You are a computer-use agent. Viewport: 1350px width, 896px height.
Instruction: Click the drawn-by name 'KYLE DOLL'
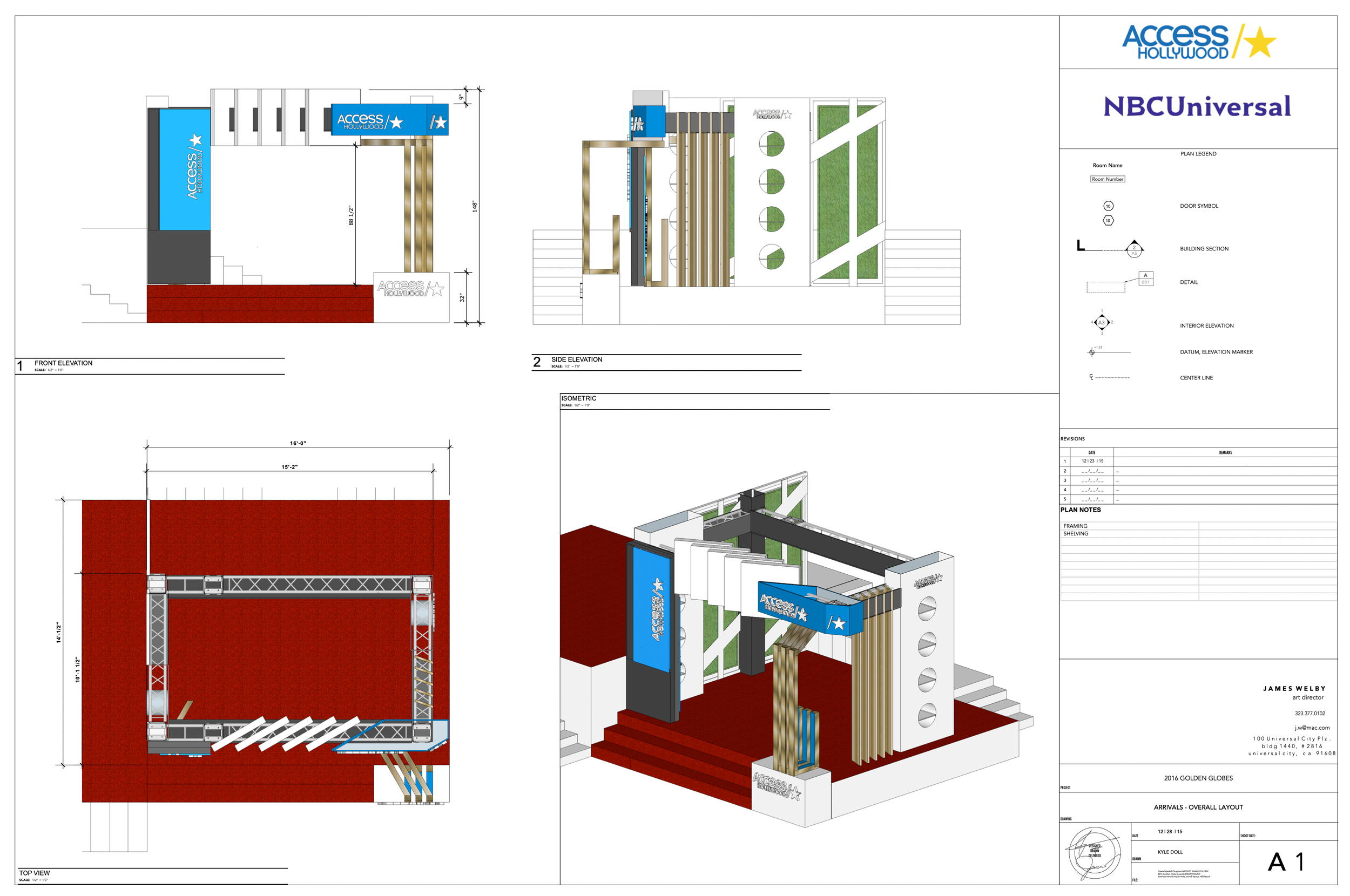[1170, 852]
